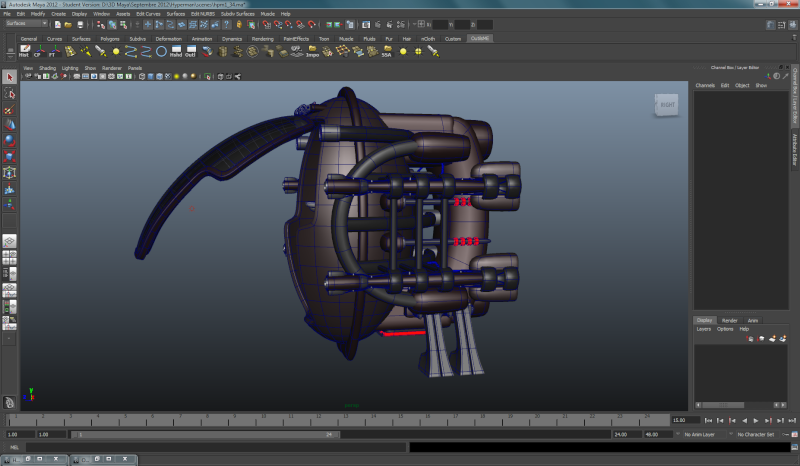Activate the Scale tool in the toolbox
800x466 pixels.
tap(9, 156)
